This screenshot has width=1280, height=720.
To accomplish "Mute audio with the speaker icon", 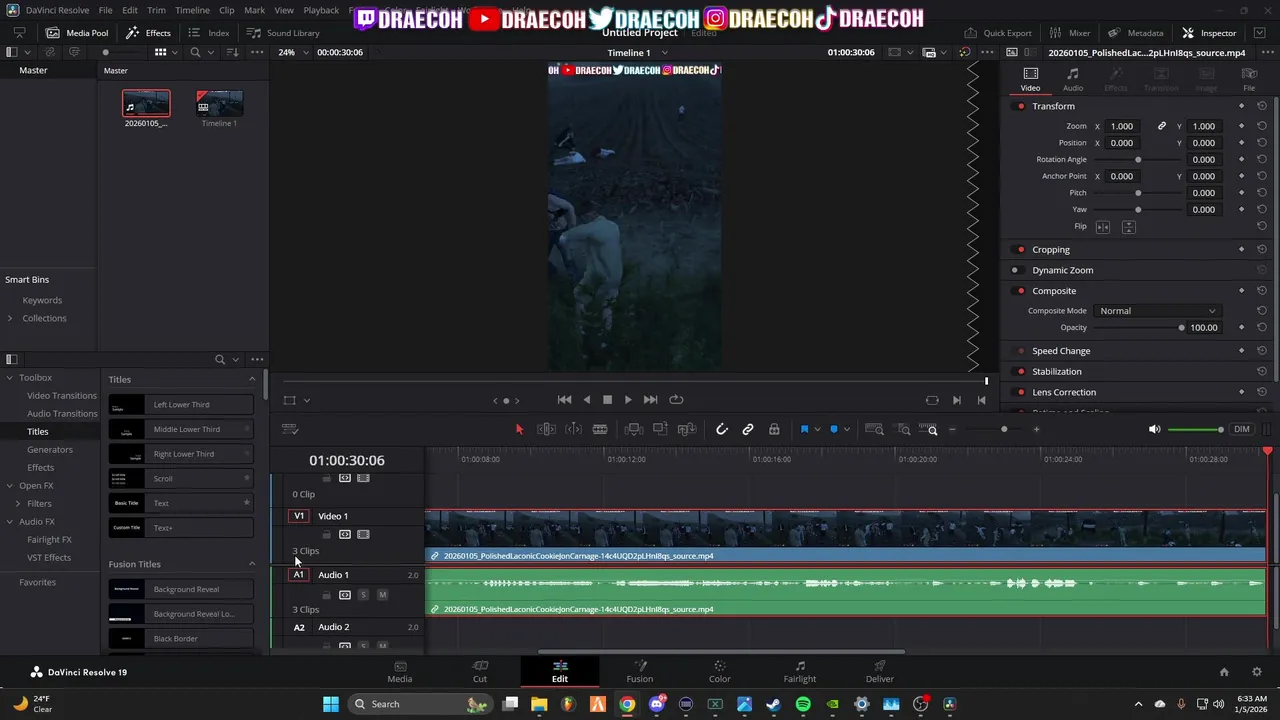I will click(x=1155, y=429).
